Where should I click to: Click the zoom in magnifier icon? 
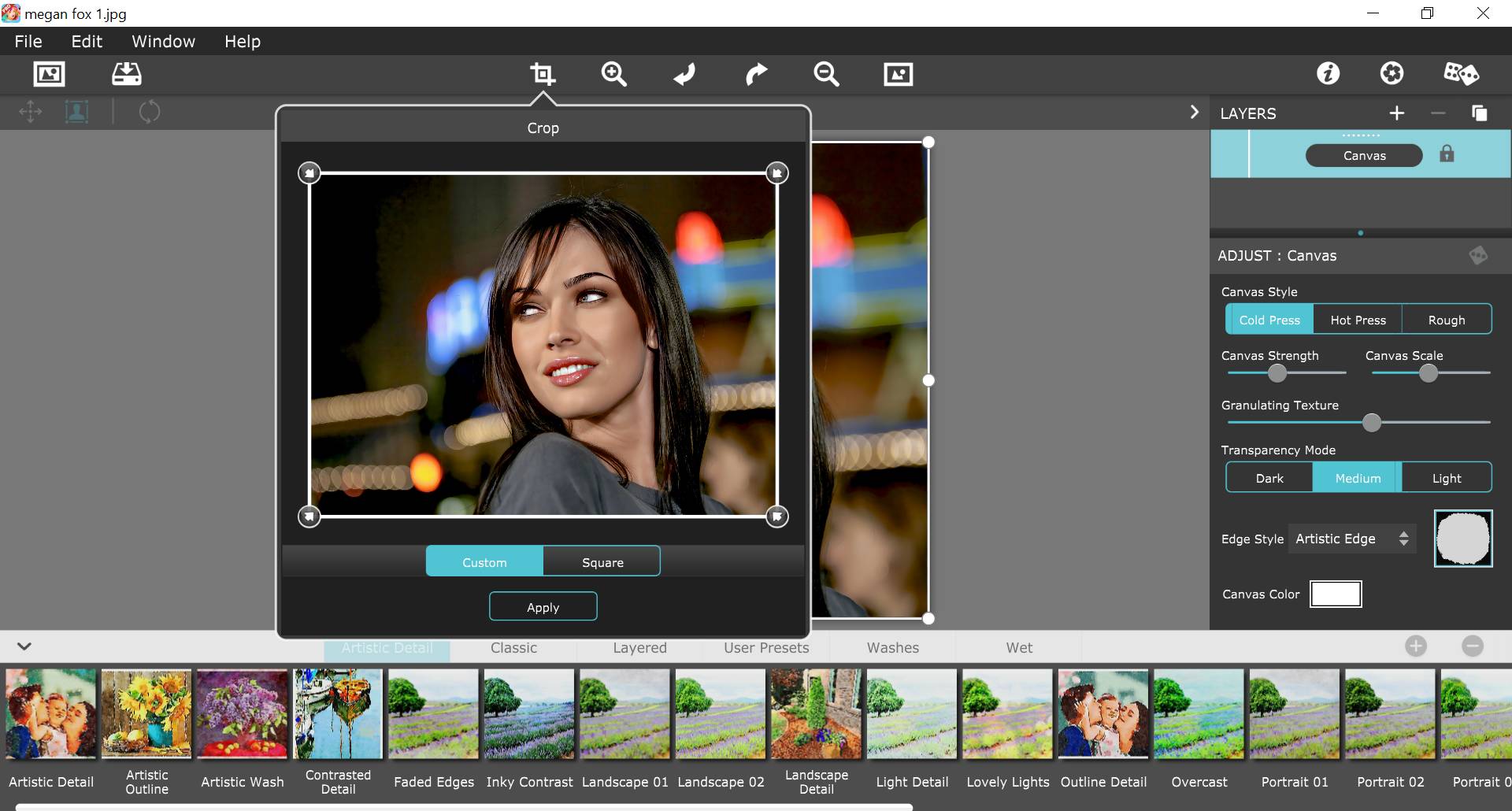coord(613,74)
